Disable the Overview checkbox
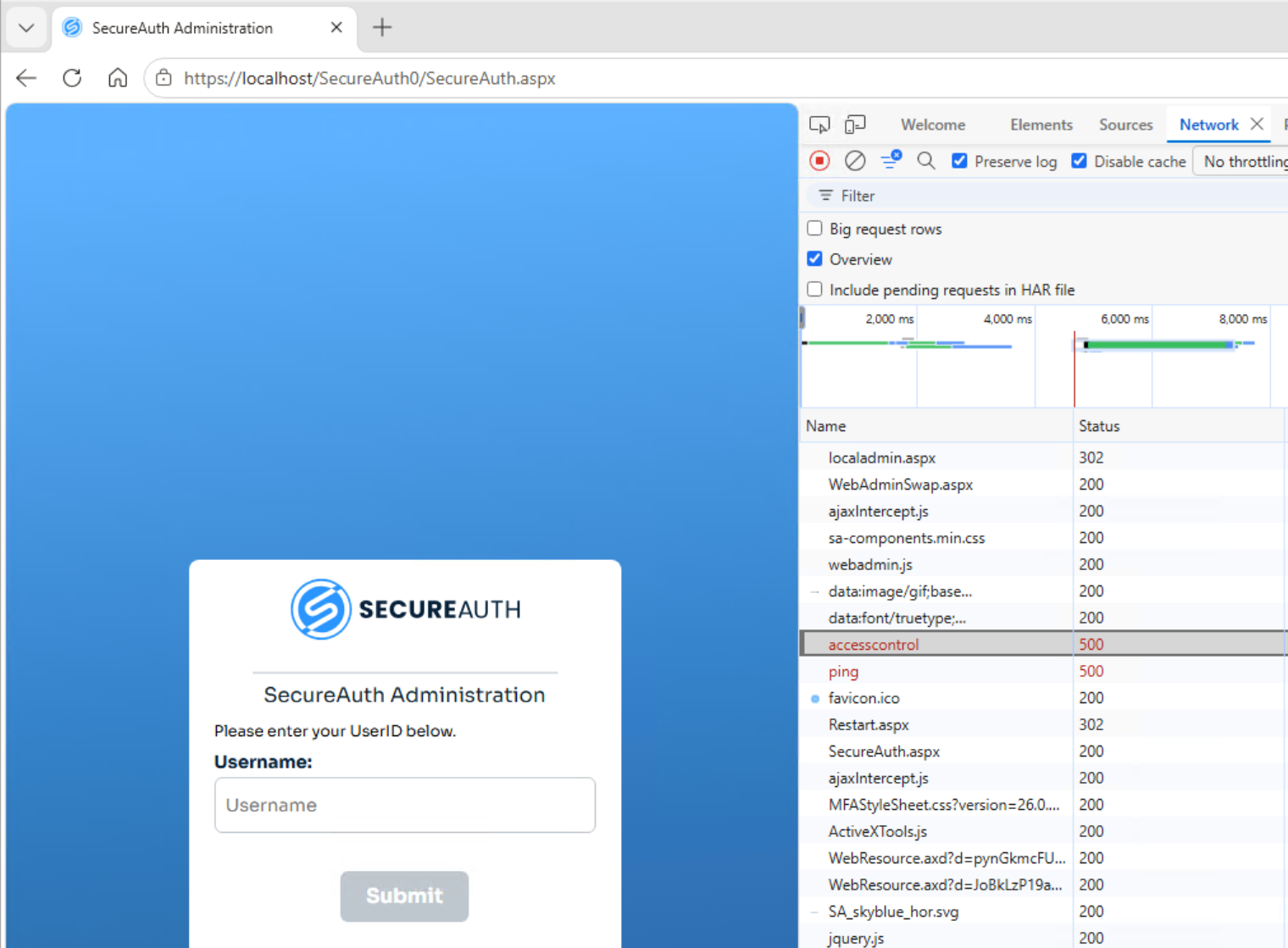The width and height of the screenshot is (1288, 948). coord(814,258)
